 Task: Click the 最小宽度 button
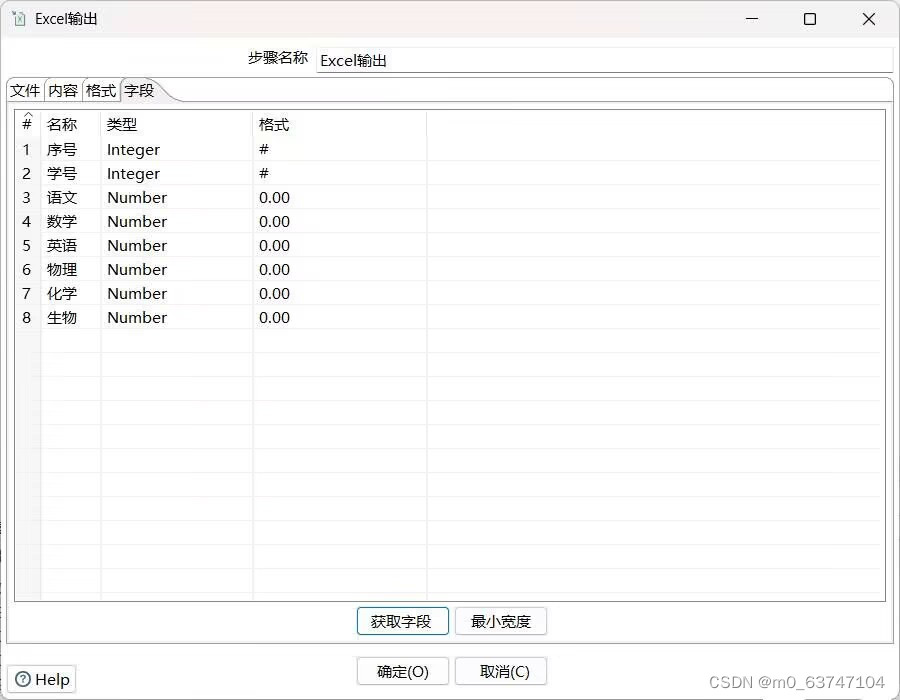click(x=501, y=621)
